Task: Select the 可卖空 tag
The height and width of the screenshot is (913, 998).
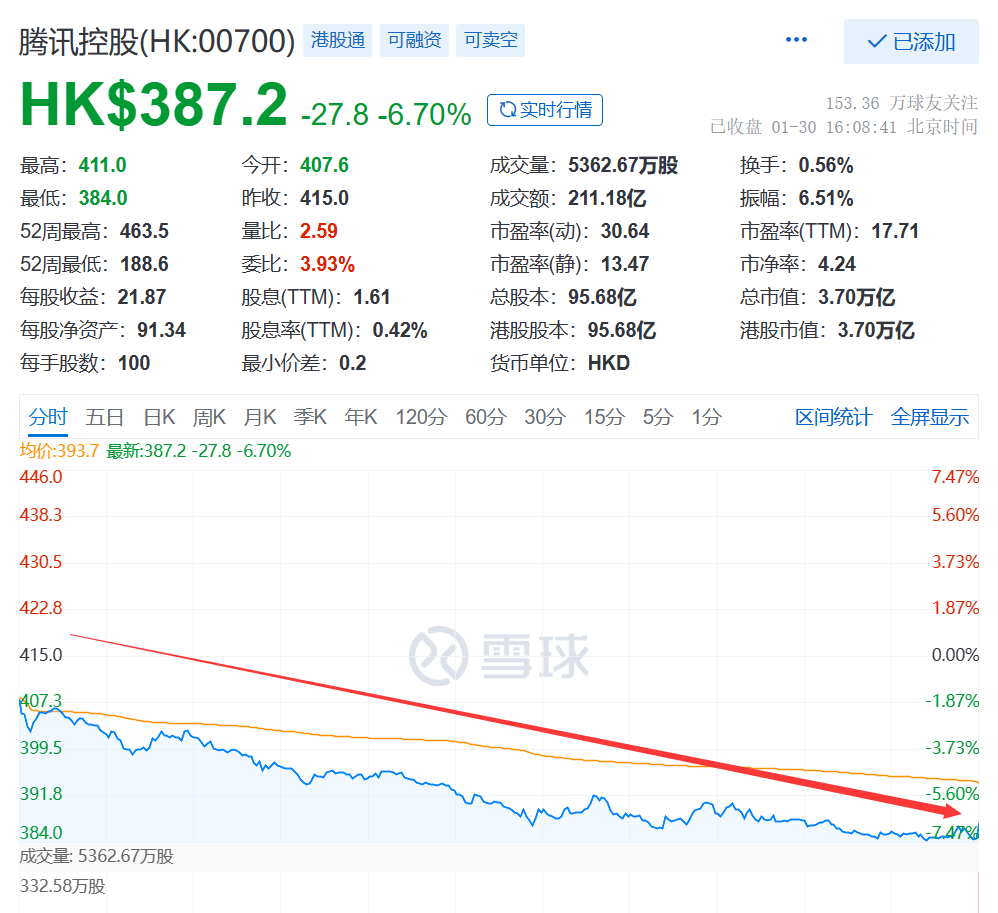Action: (491, 40)
